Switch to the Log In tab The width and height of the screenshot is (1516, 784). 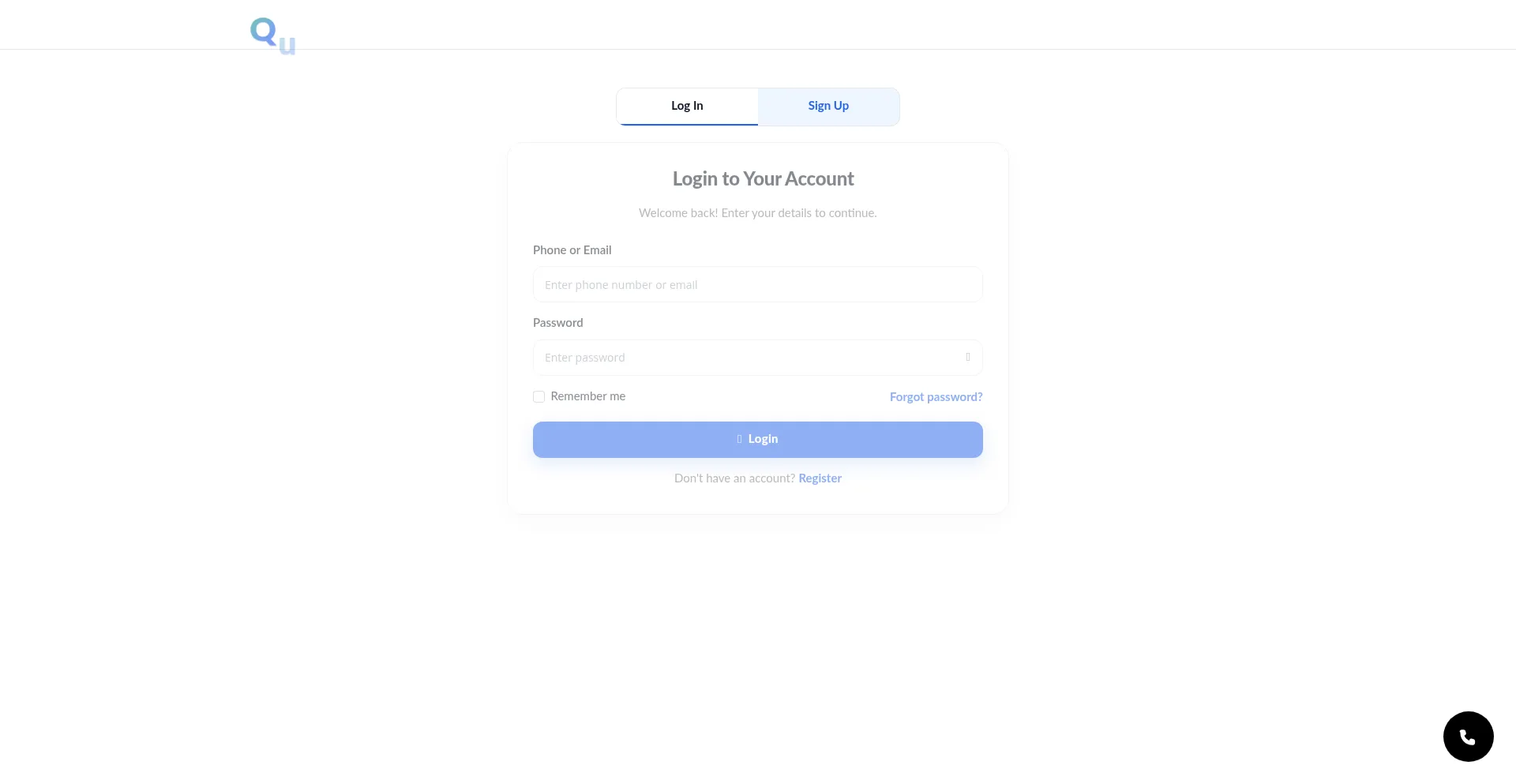point(687,107)
